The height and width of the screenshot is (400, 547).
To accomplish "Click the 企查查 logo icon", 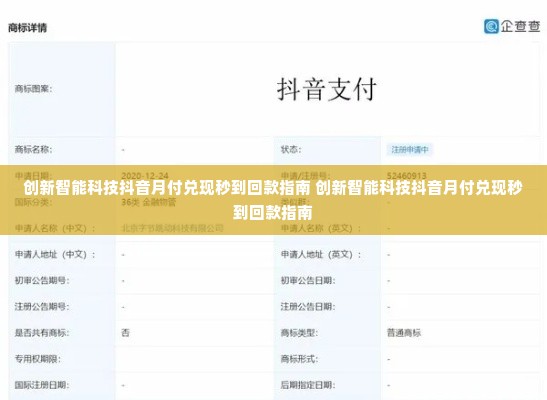I will [491, 27].
